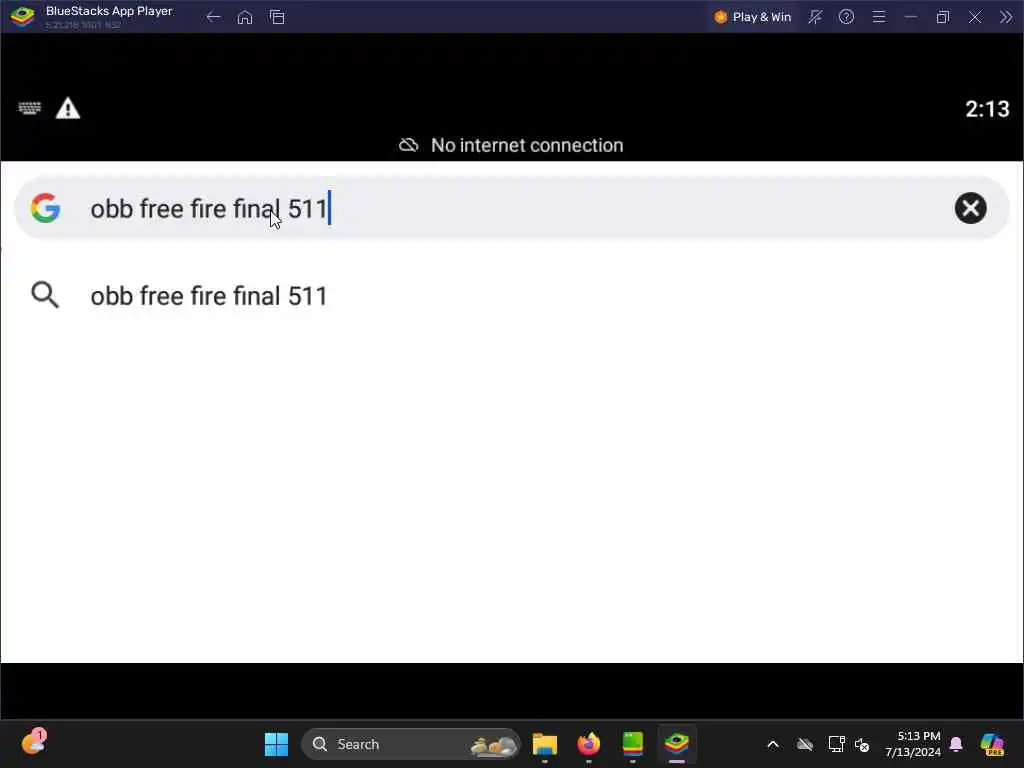
Task: Open the Windows Start menu
Action: click(276, 744)
